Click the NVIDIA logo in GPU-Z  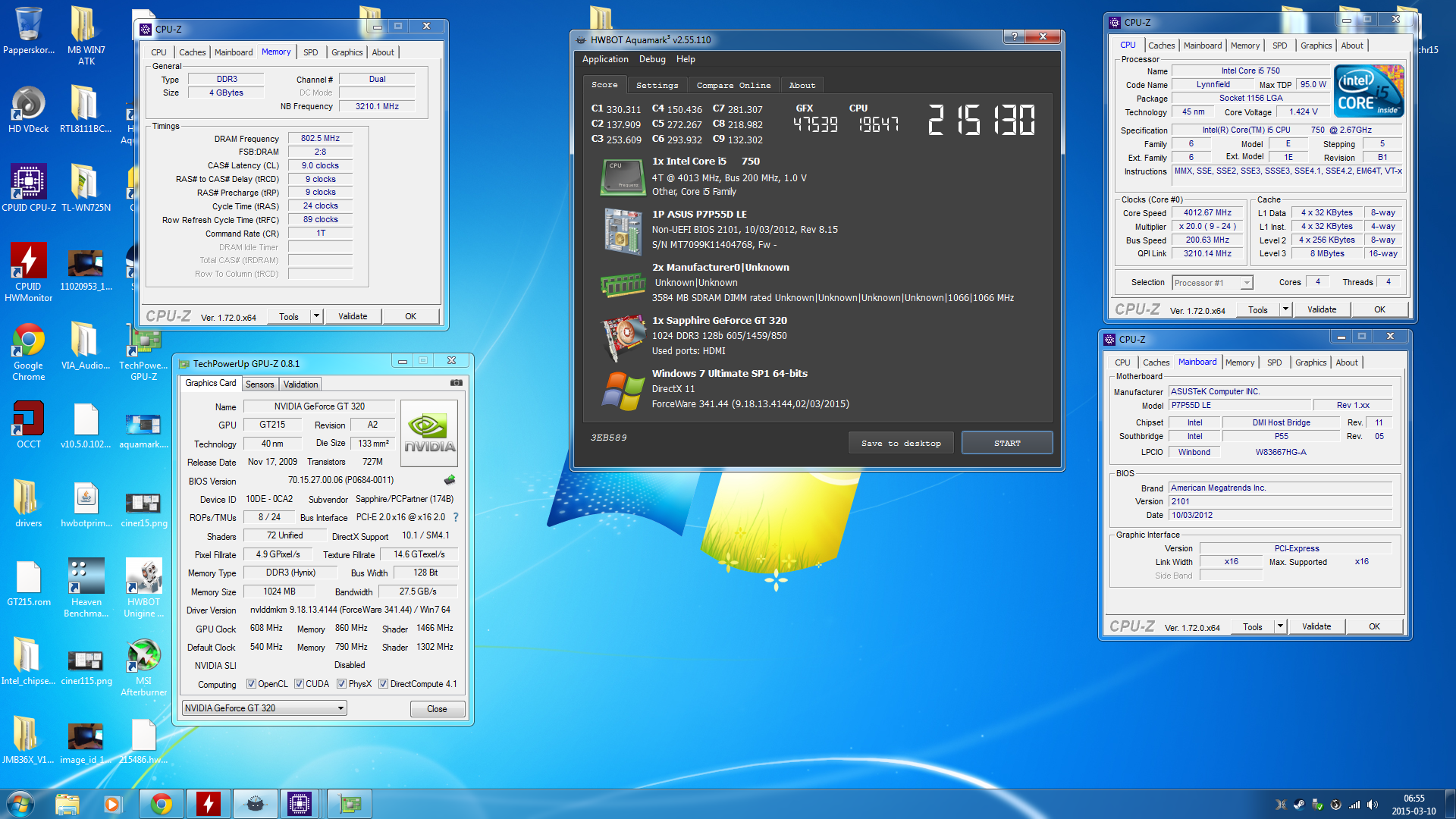coord(429,432)
